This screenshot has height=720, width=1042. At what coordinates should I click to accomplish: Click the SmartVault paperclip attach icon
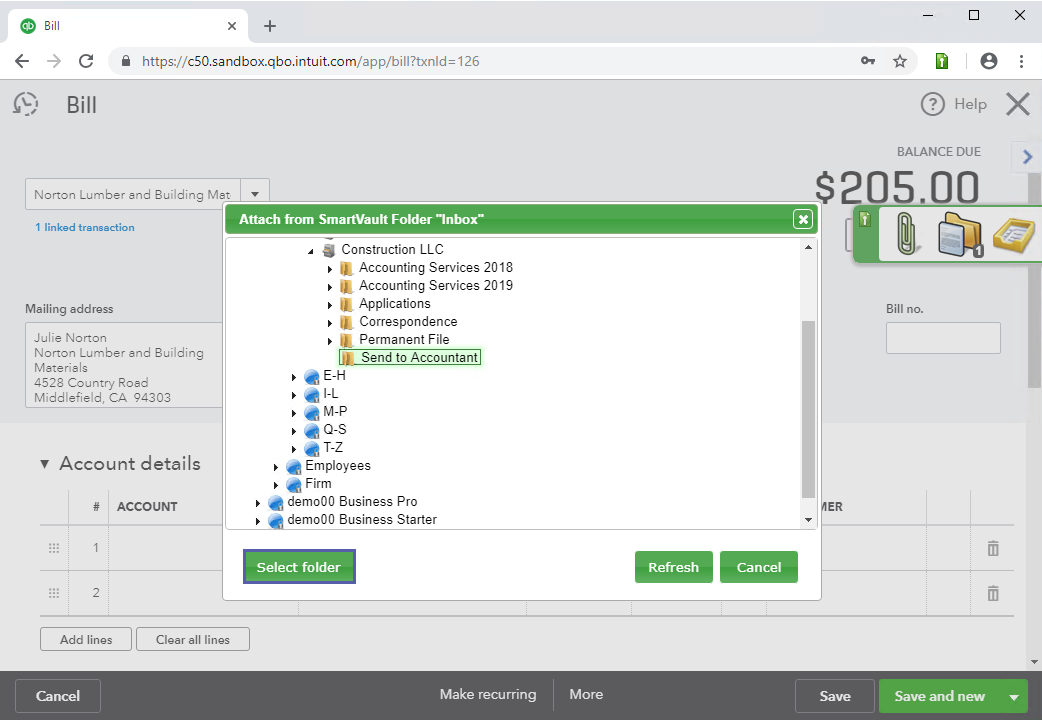(x=907, y=236)
